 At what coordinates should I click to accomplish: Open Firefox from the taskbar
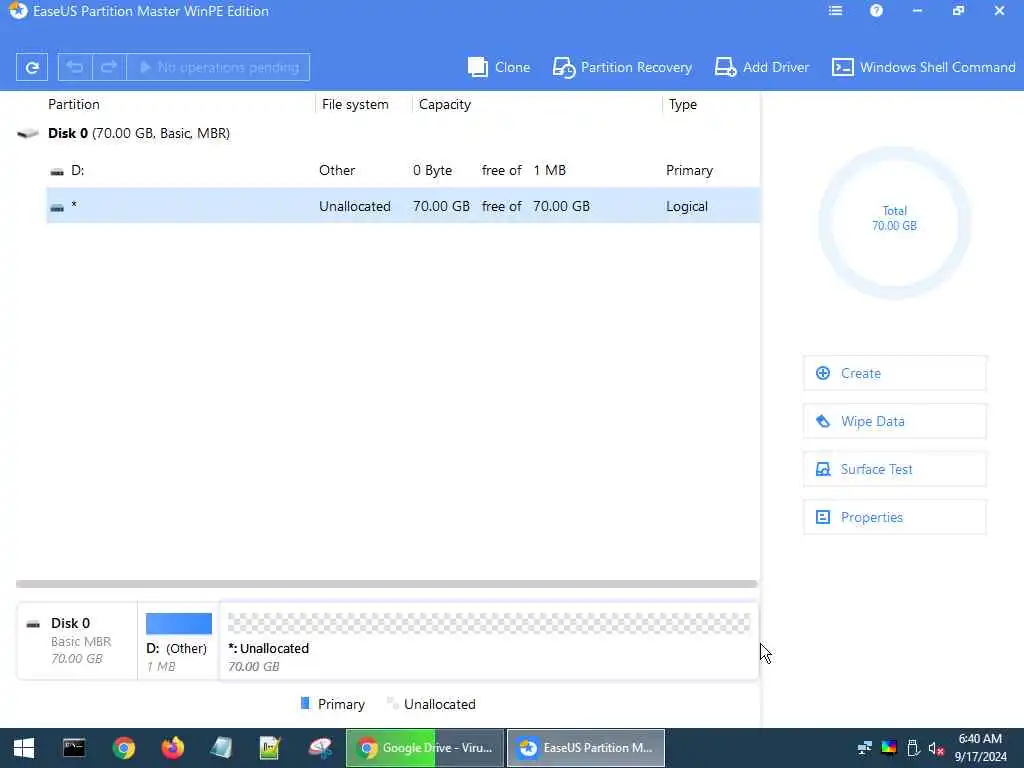click(173, 748)
